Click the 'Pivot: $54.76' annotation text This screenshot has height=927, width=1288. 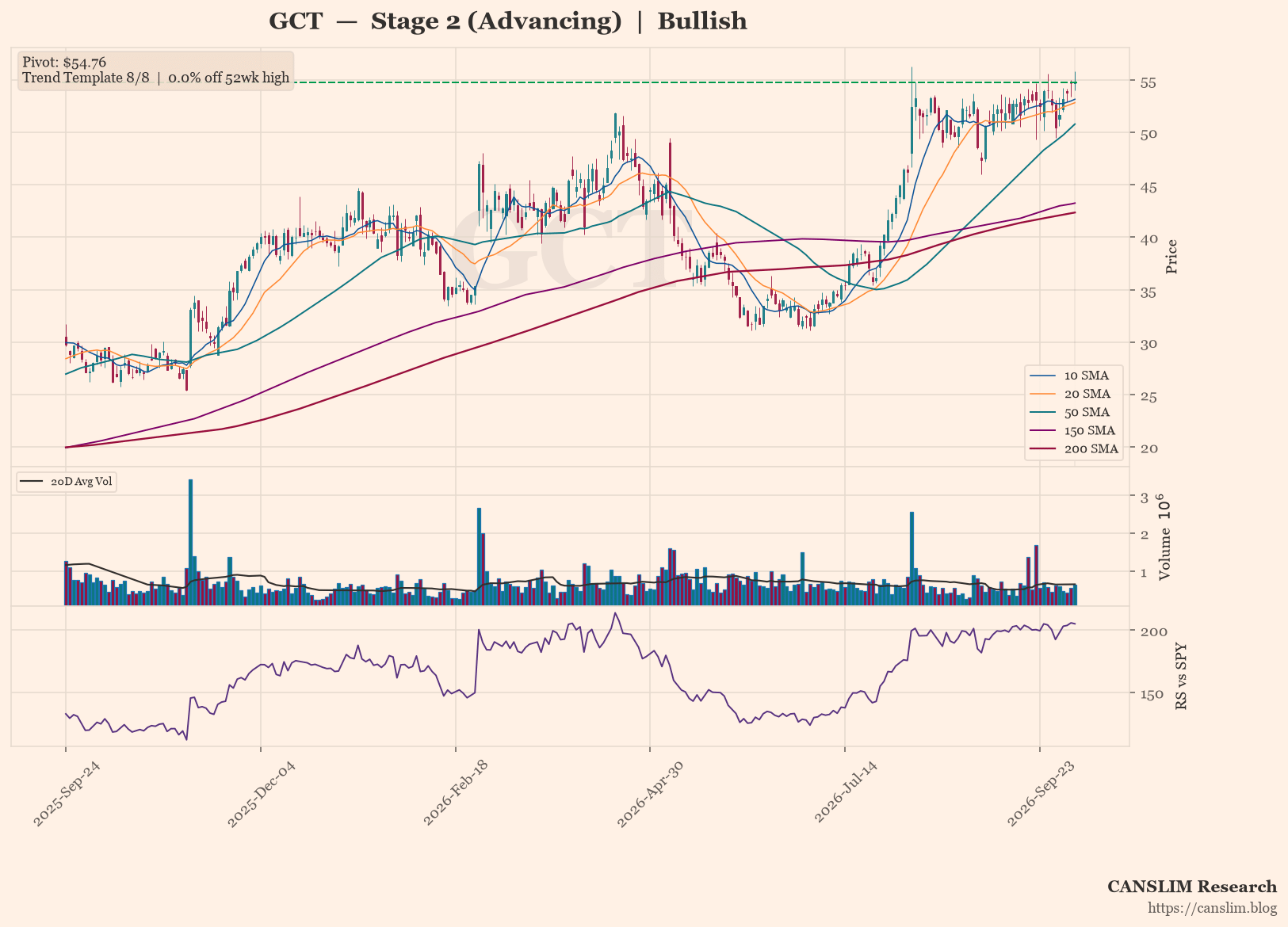[x=64, y=63]
